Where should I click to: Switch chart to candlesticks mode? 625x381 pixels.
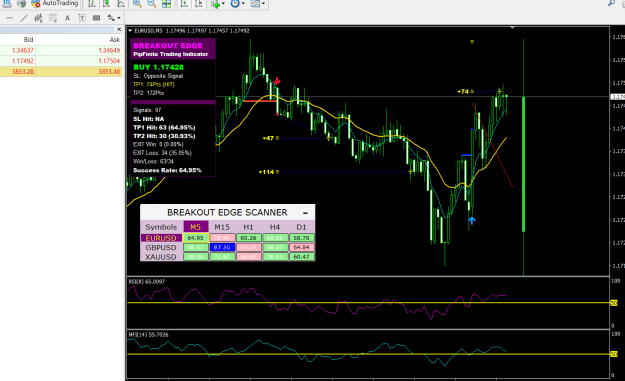coord(106,4)
